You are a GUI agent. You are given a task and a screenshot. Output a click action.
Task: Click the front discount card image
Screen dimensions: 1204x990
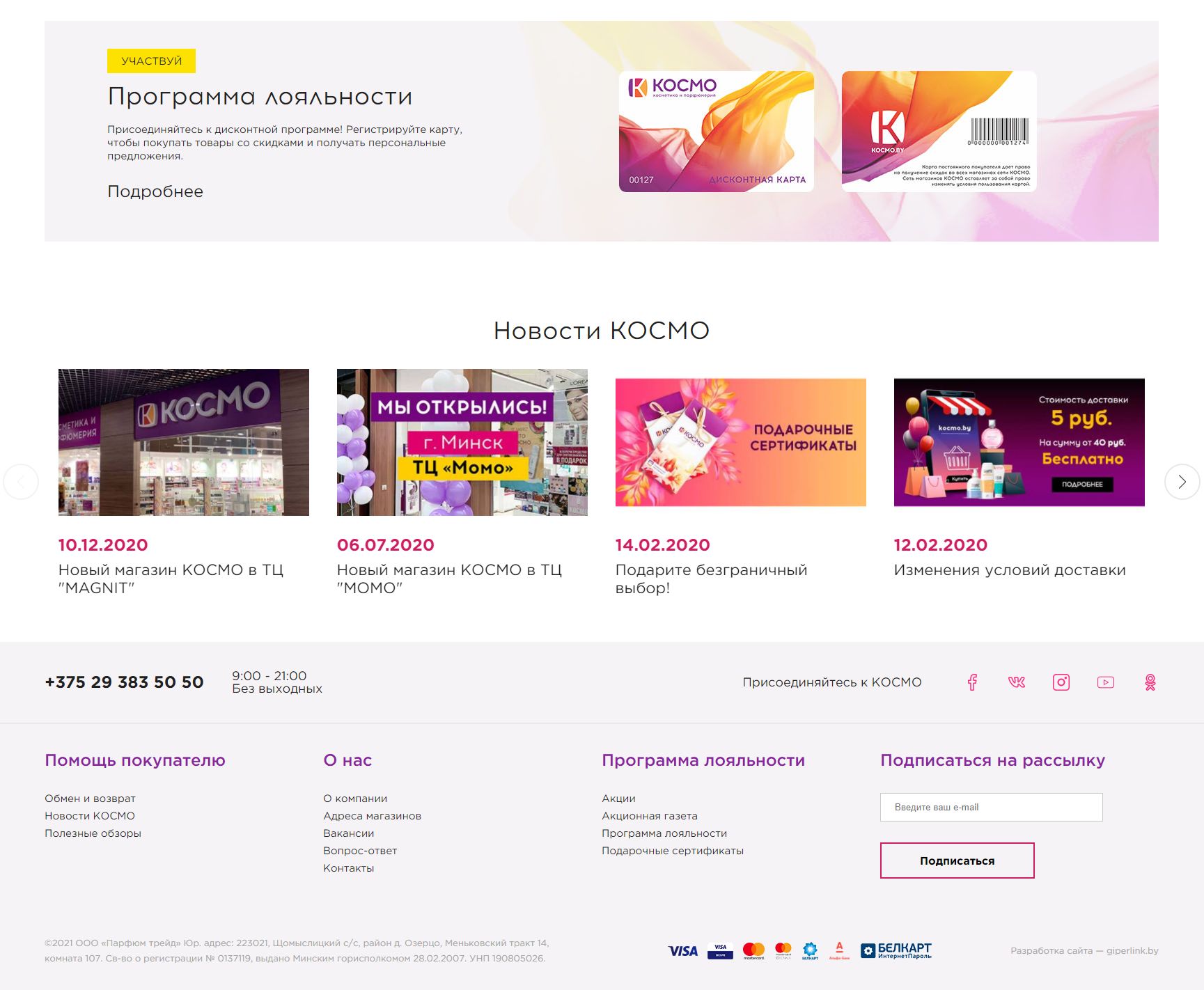tap(716, 132)
